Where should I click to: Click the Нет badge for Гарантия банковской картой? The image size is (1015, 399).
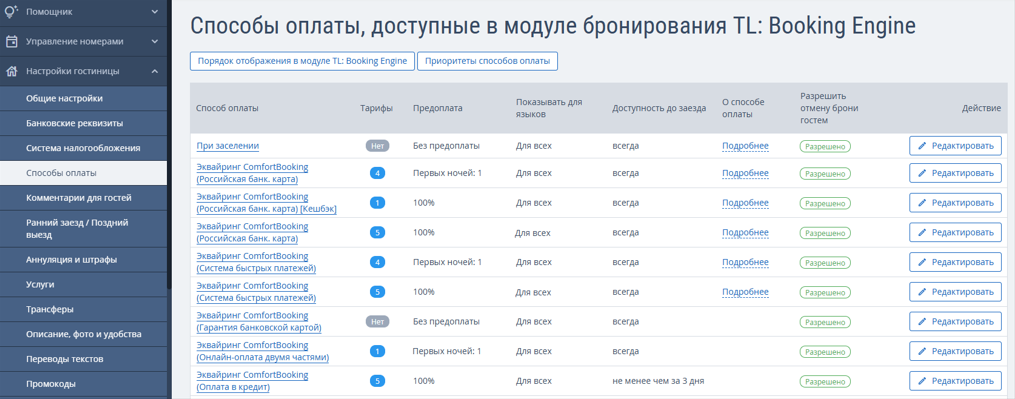(x=377, y=321)
